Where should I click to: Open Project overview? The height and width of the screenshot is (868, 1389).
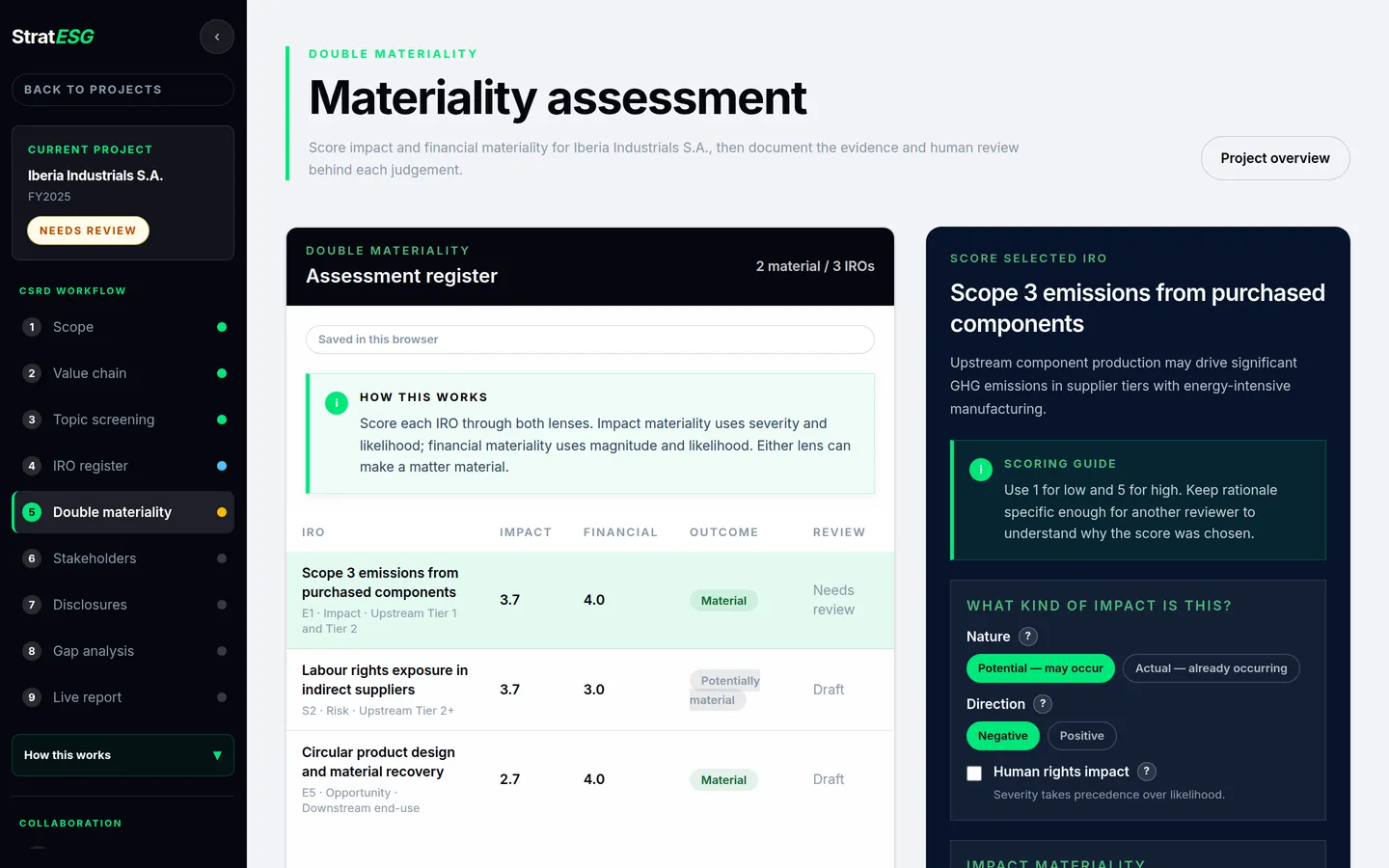tap(1274, 158)
